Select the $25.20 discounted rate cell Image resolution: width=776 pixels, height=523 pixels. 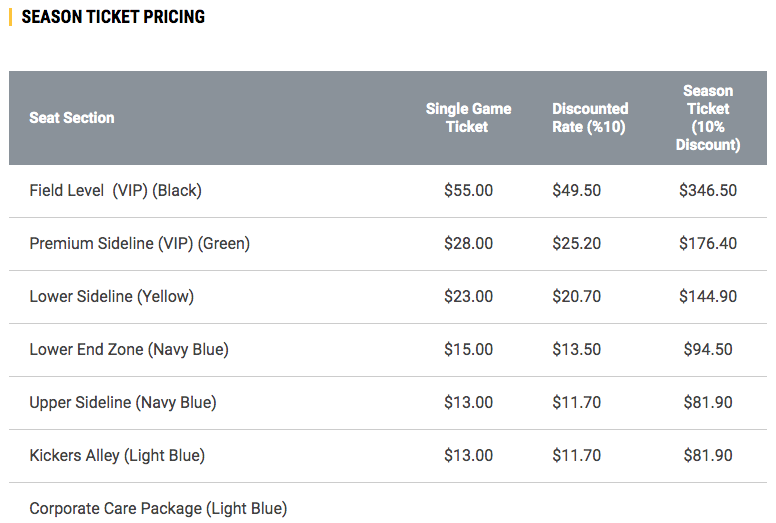[x=577, y=243]
